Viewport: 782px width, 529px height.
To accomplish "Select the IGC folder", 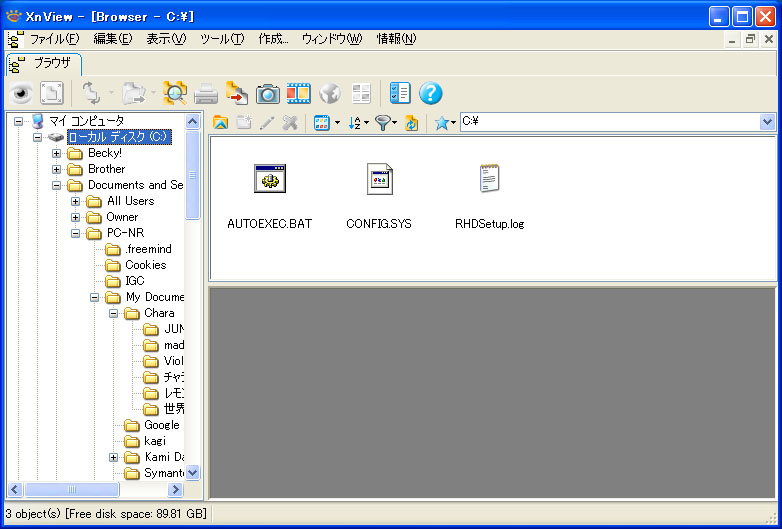I will click(135, 281).
